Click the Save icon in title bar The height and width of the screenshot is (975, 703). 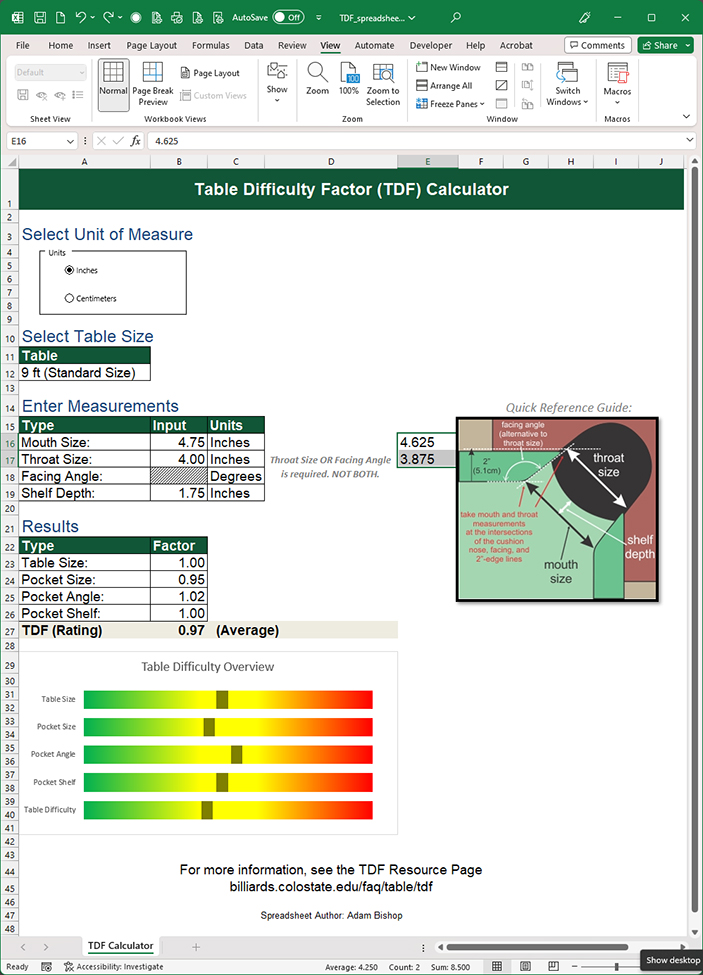coord(40,18)
